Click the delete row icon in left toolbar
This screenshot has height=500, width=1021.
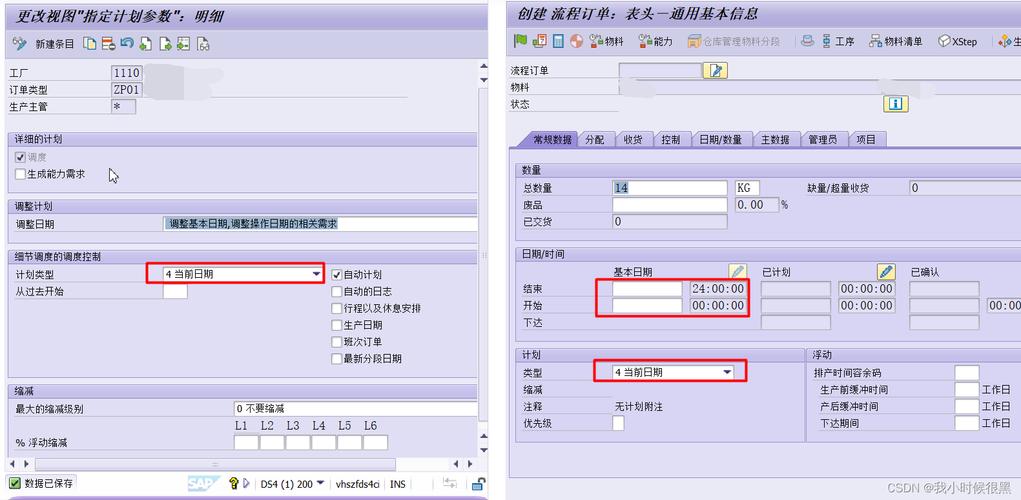108,44
